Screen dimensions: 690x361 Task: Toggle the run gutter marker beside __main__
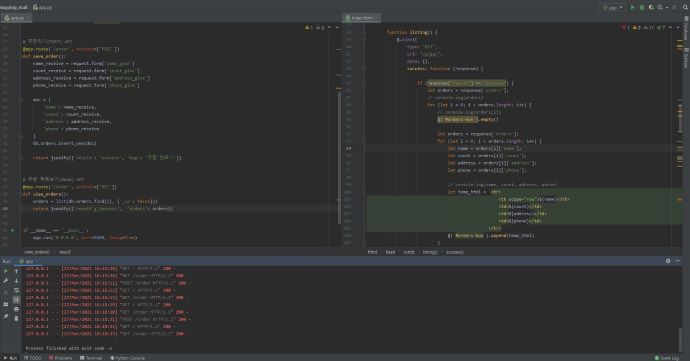13,230
